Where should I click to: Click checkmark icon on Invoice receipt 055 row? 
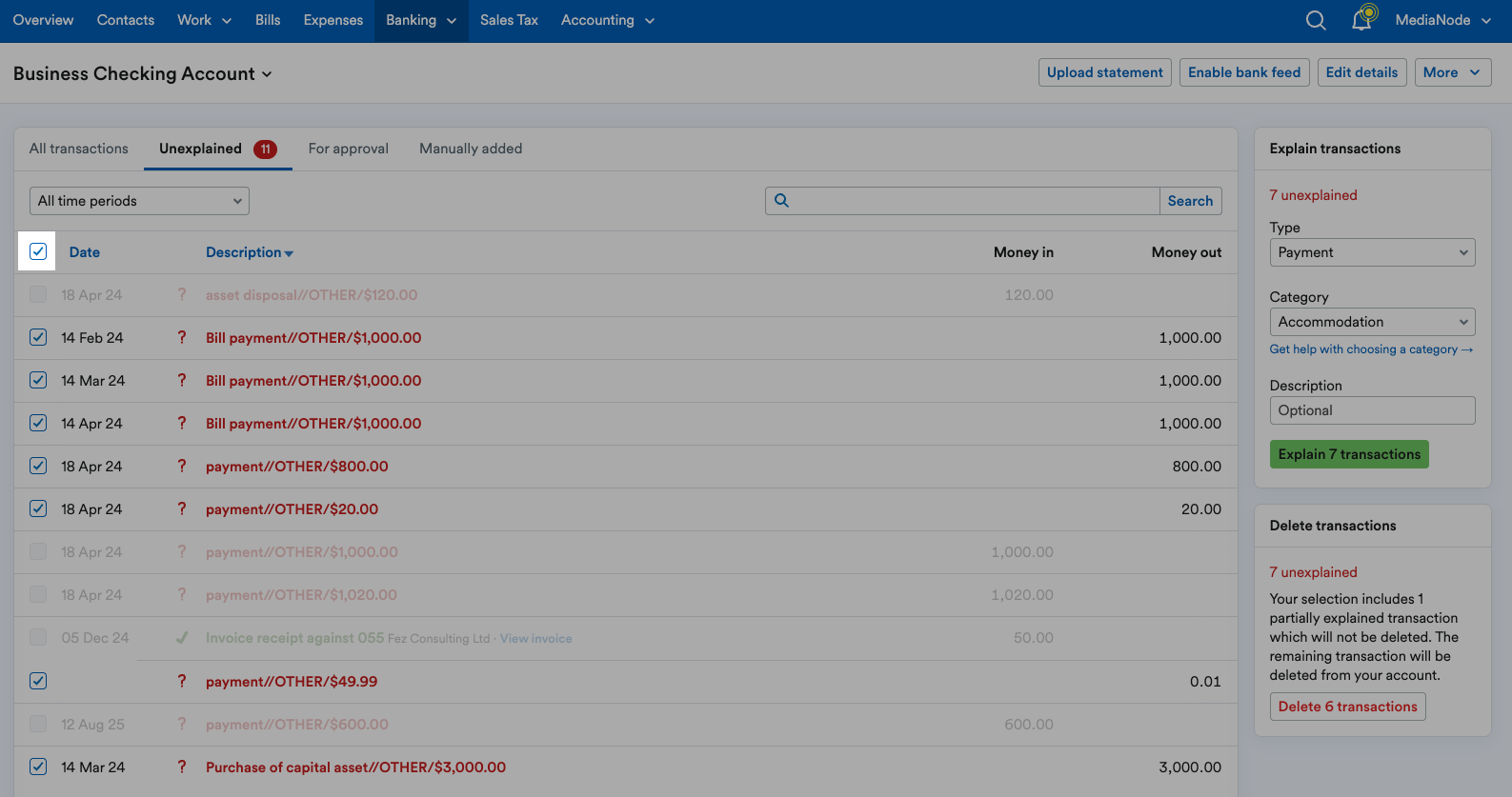[182, 638]
